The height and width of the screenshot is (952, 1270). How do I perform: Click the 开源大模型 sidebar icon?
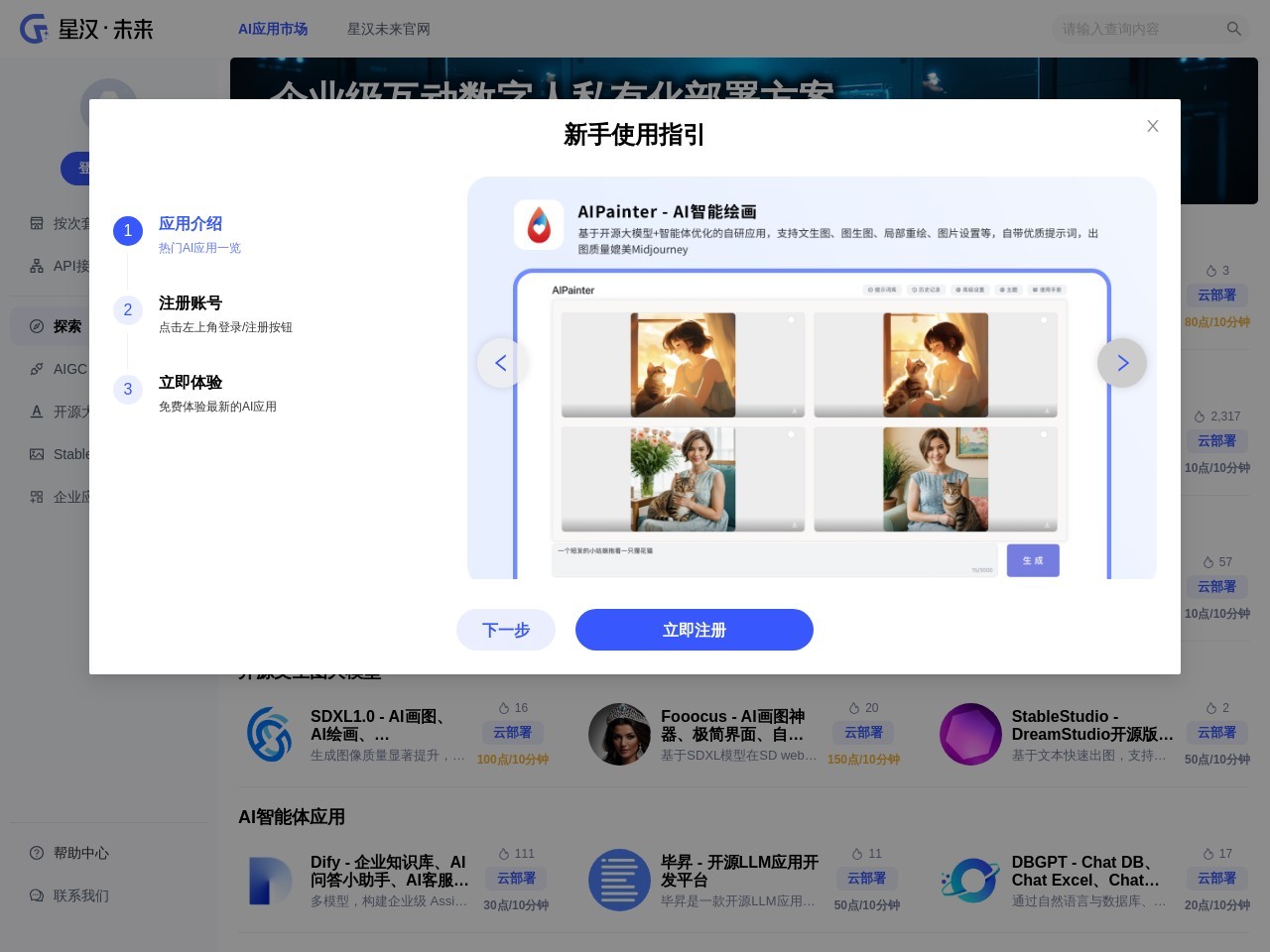coord(35,412)
